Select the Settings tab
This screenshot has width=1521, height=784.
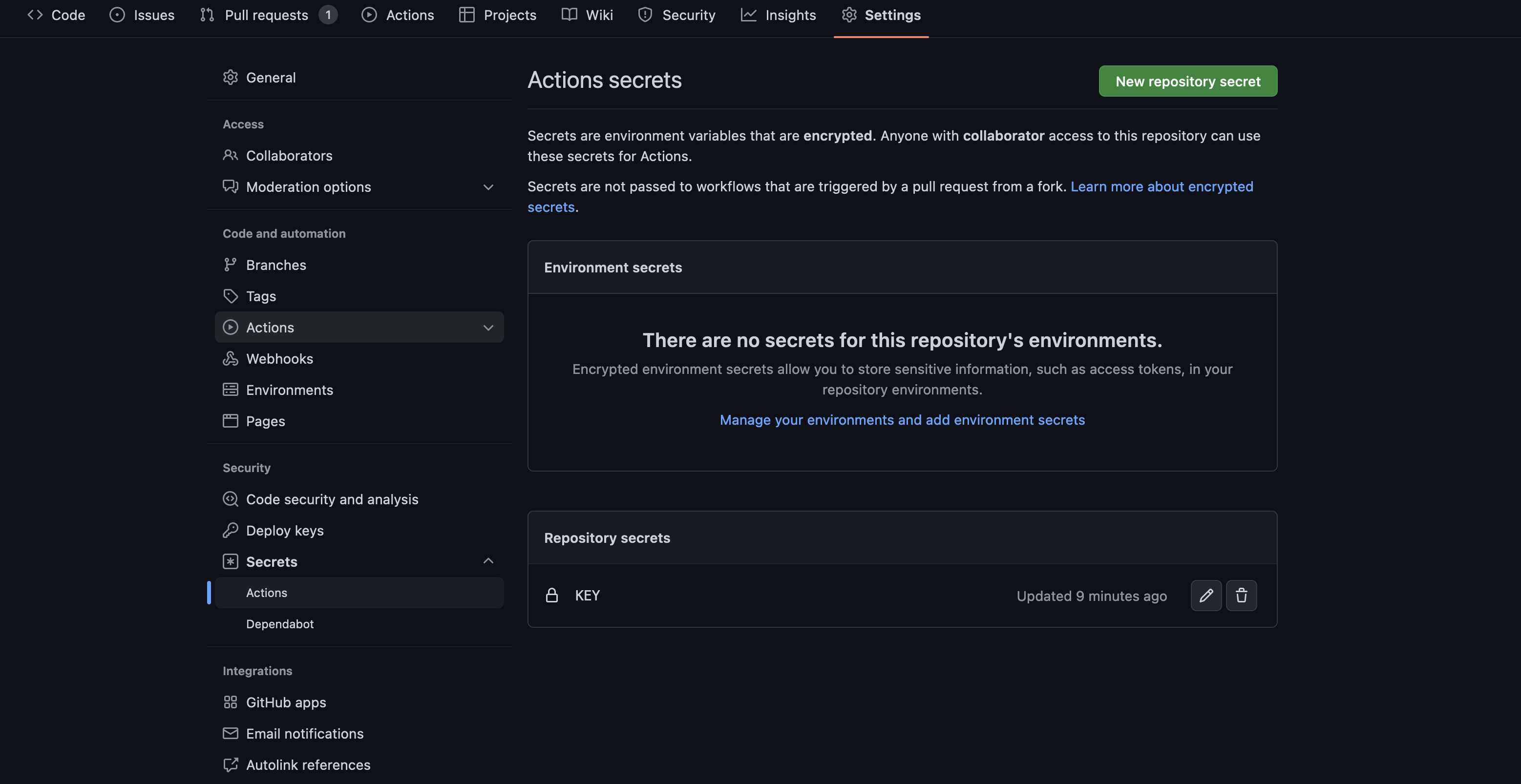(881, 15)
